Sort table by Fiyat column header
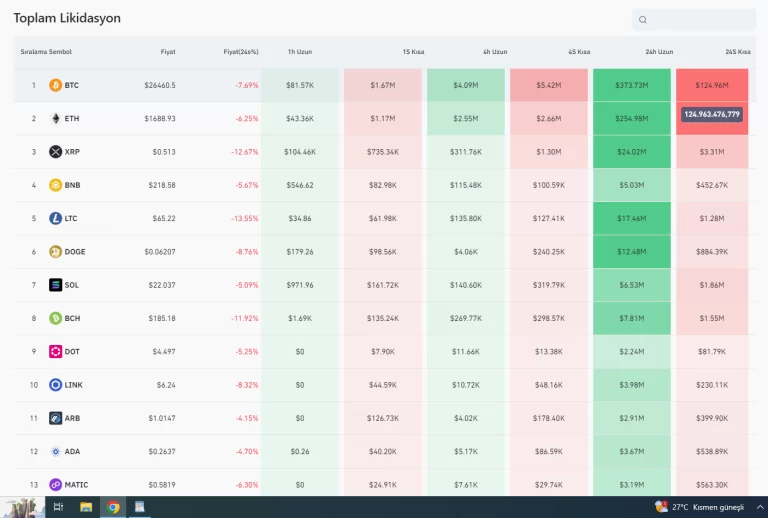The width and height of the screenshot is (768, 518). pyautogui.click(x=167, y=52)
